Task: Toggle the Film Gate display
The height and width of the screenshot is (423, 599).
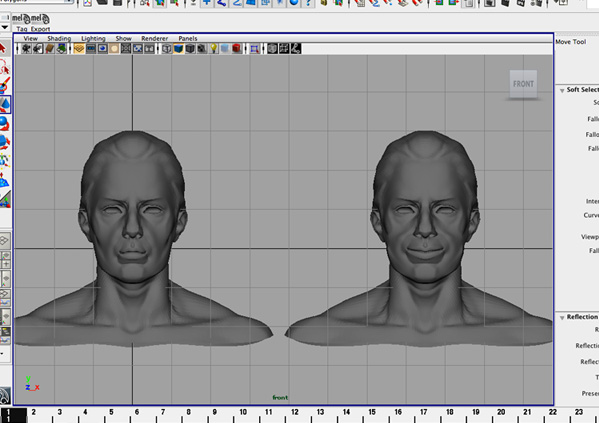Action: coord(91,49)
